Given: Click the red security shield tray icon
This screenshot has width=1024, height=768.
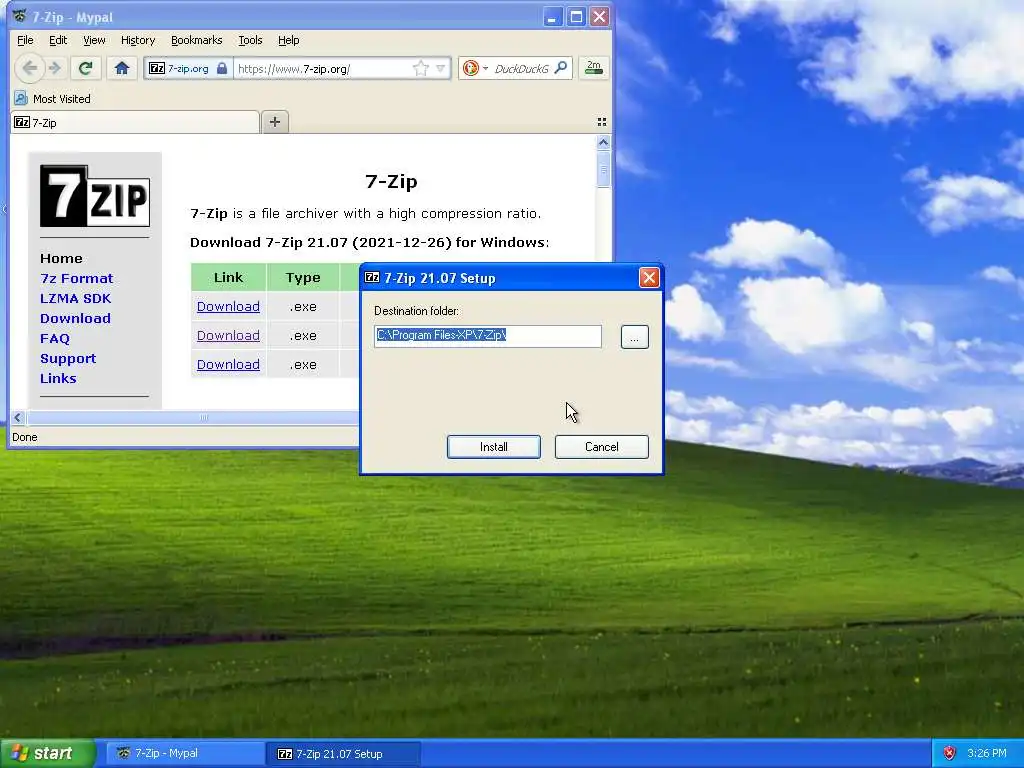Looking at the screenshot, I should click(950, 753).
